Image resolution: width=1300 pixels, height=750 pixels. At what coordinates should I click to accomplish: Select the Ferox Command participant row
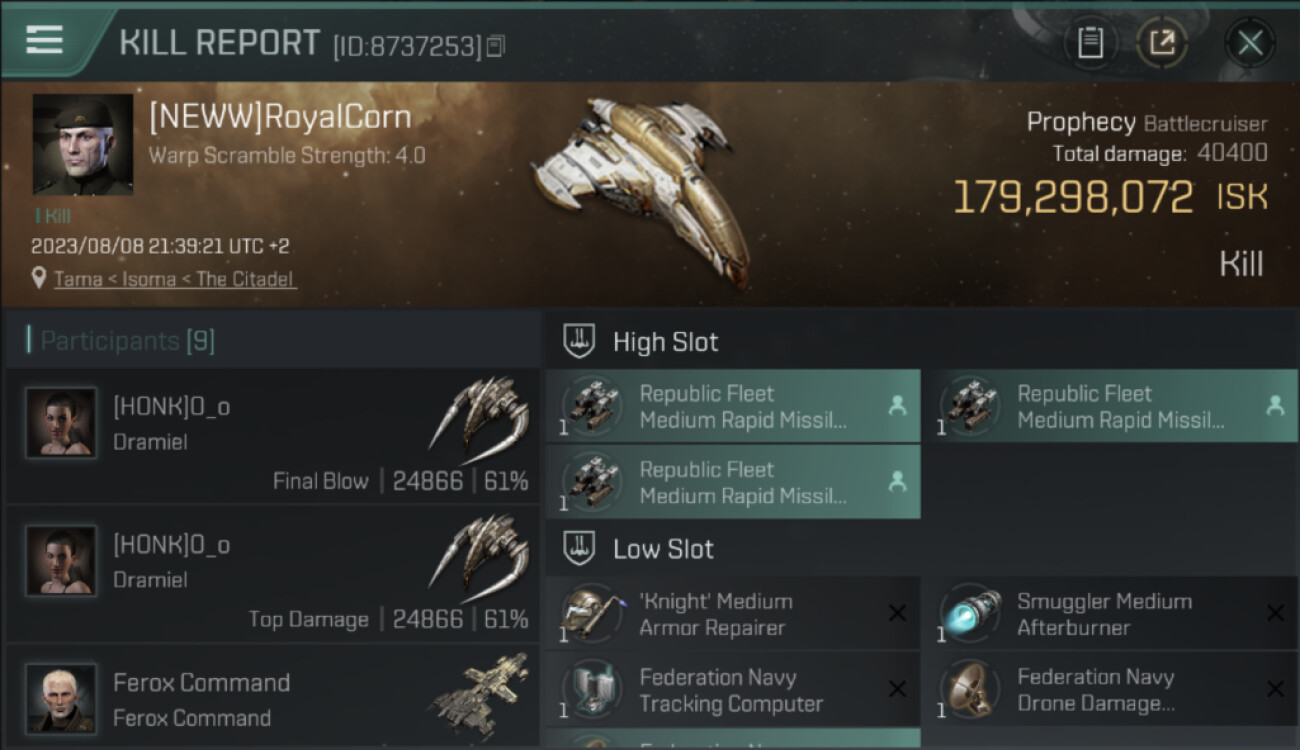point(272,700)
